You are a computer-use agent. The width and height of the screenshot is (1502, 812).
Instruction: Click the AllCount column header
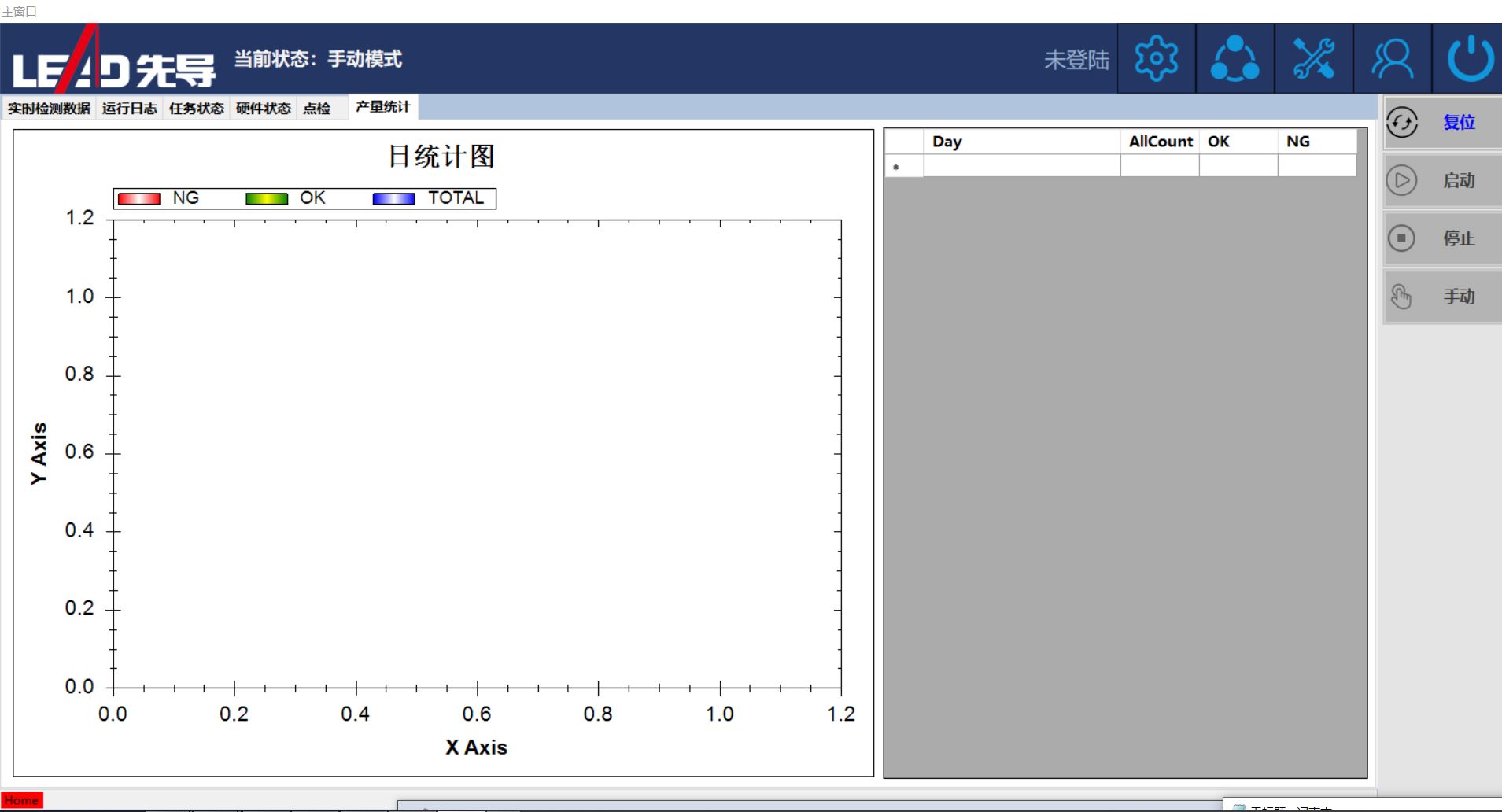coord(1160,142)
